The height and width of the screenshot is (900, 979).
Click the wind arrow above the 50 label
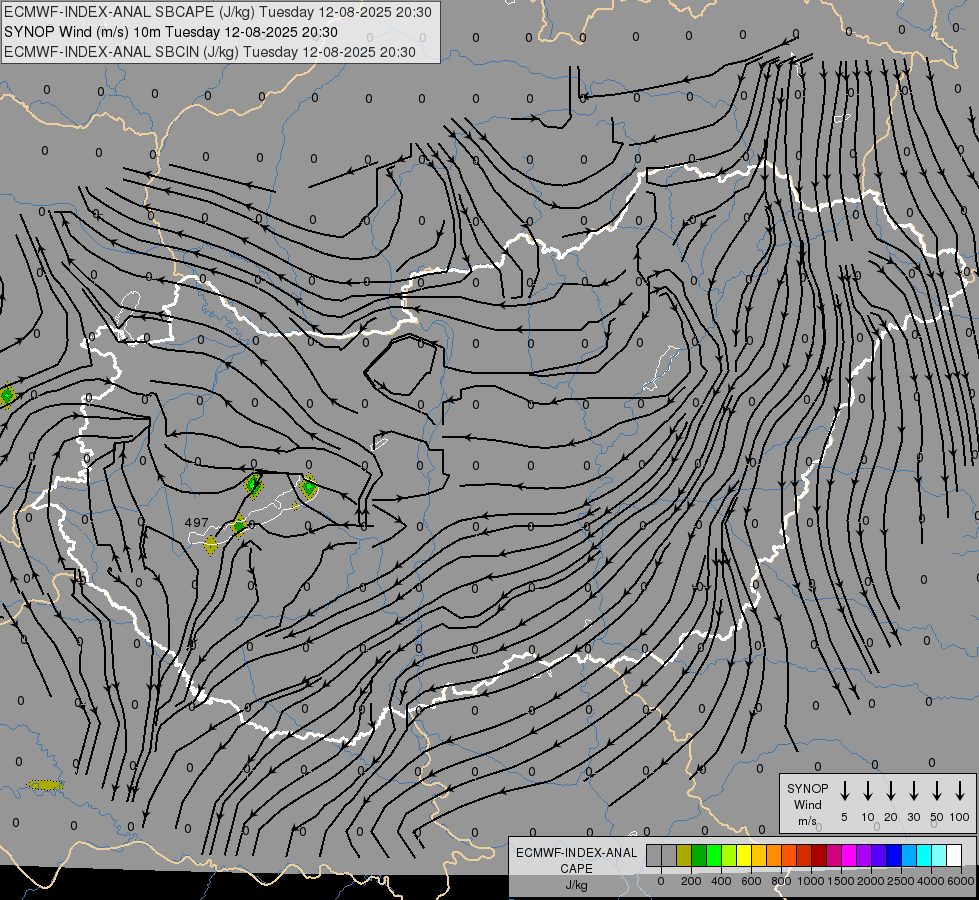(x=937, y=790)
